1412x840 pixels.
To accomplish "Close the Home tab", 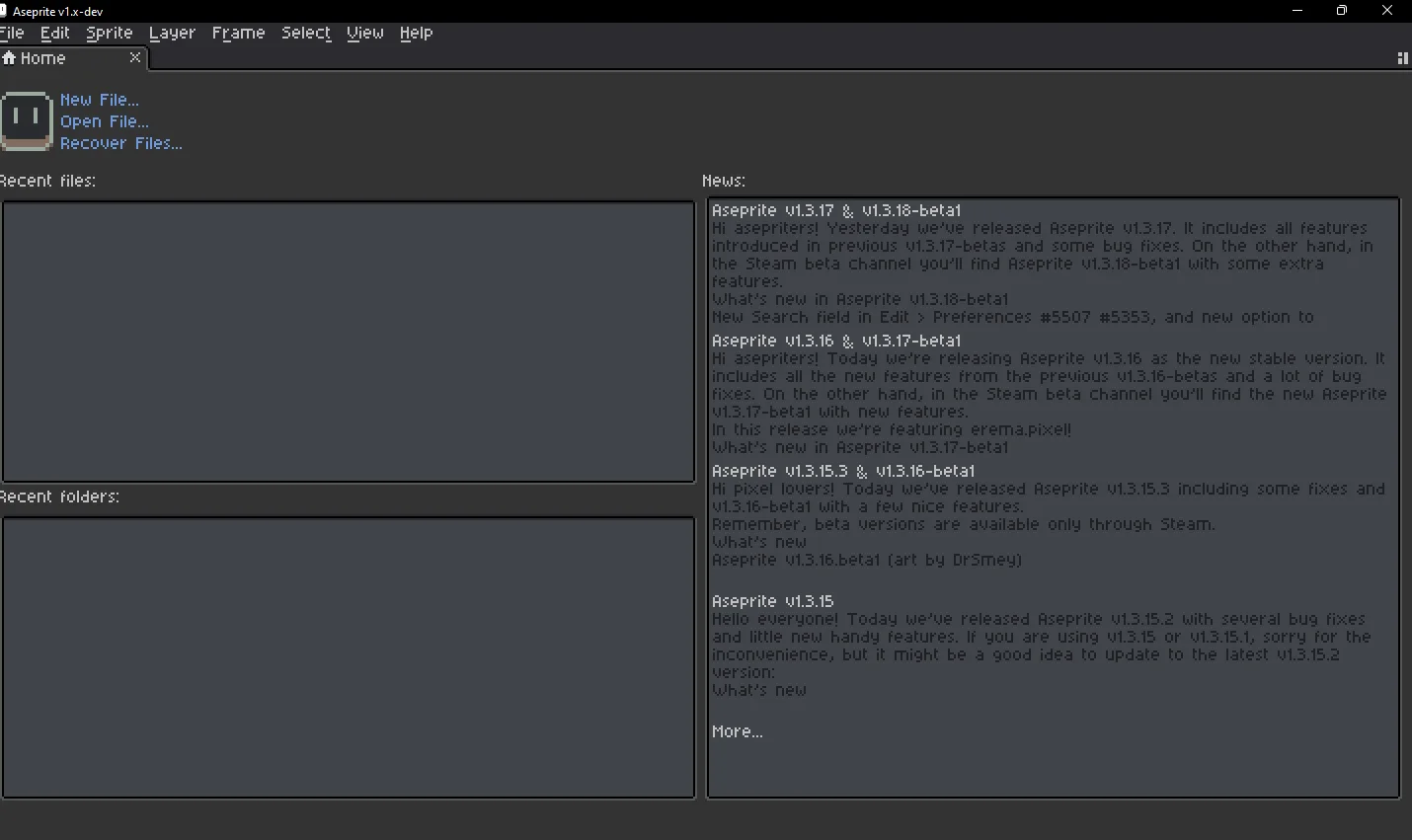I will point(135,57).
